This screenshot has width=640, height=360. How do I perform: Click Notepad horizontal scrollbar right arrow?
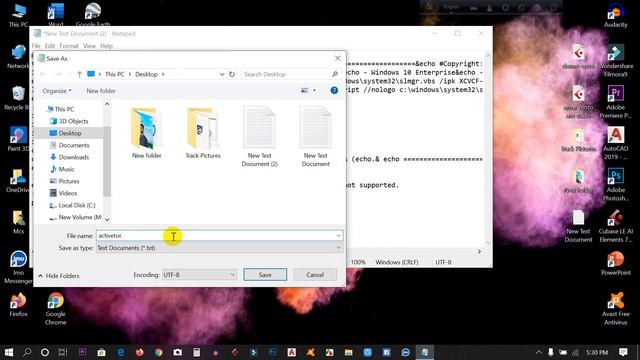click(479, 251)
